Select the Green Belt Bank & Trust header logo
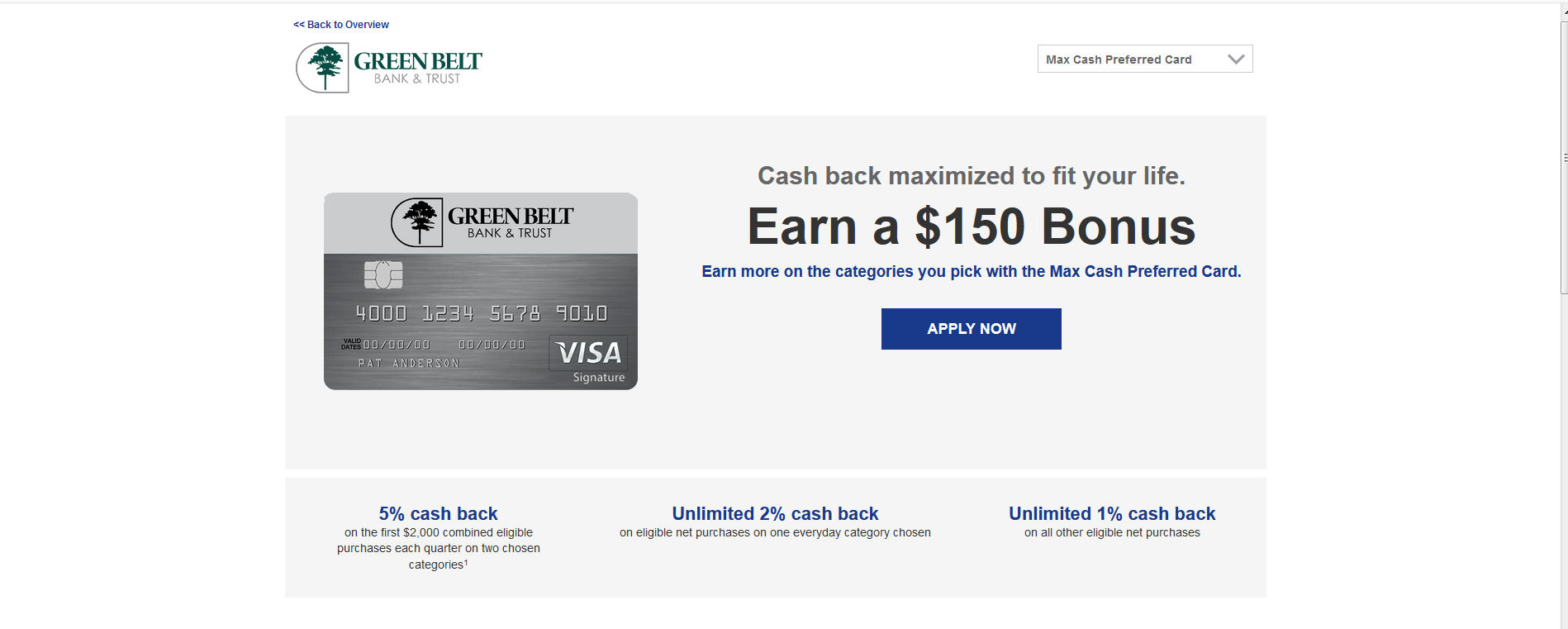Screen dimensions: 1568x629 [x=388, y=66]
